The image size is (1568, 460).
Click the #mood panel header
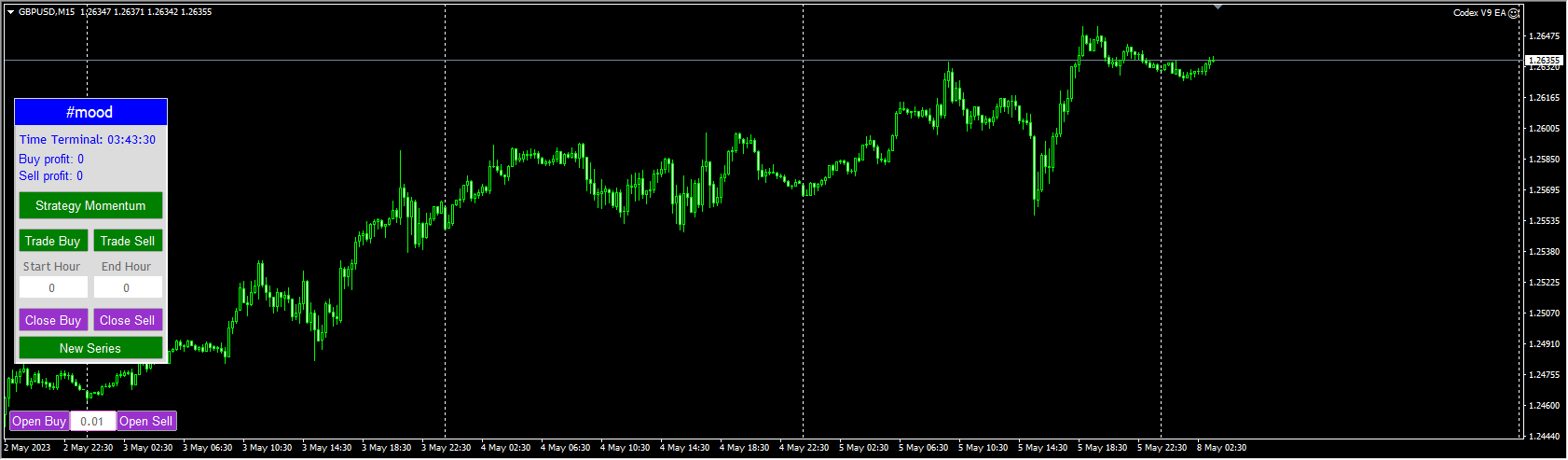click(x=90, y=112)
